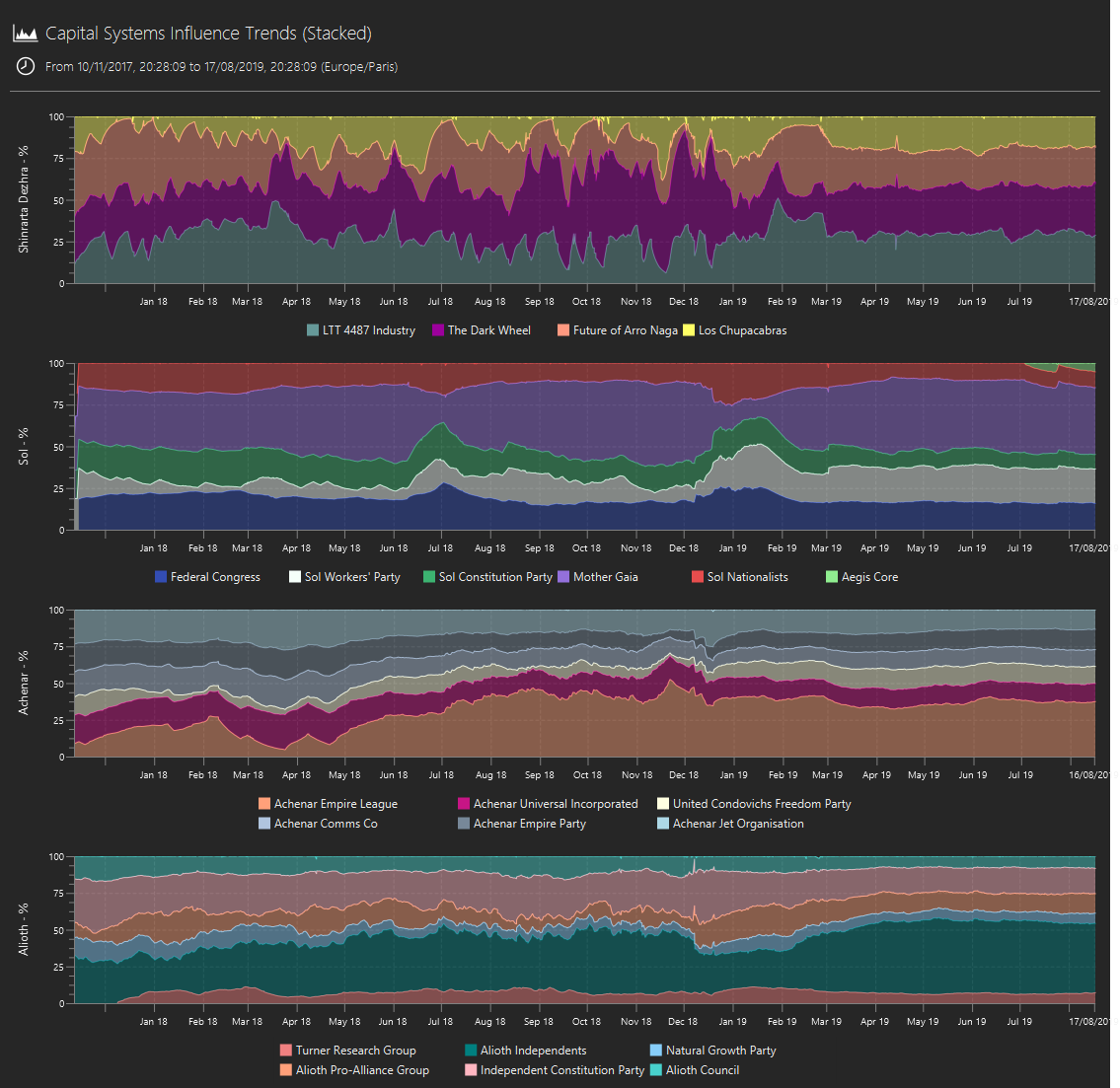
Task: Click the Aegis Core legend label
Action: pyautogui.click(x=870, y=577)
